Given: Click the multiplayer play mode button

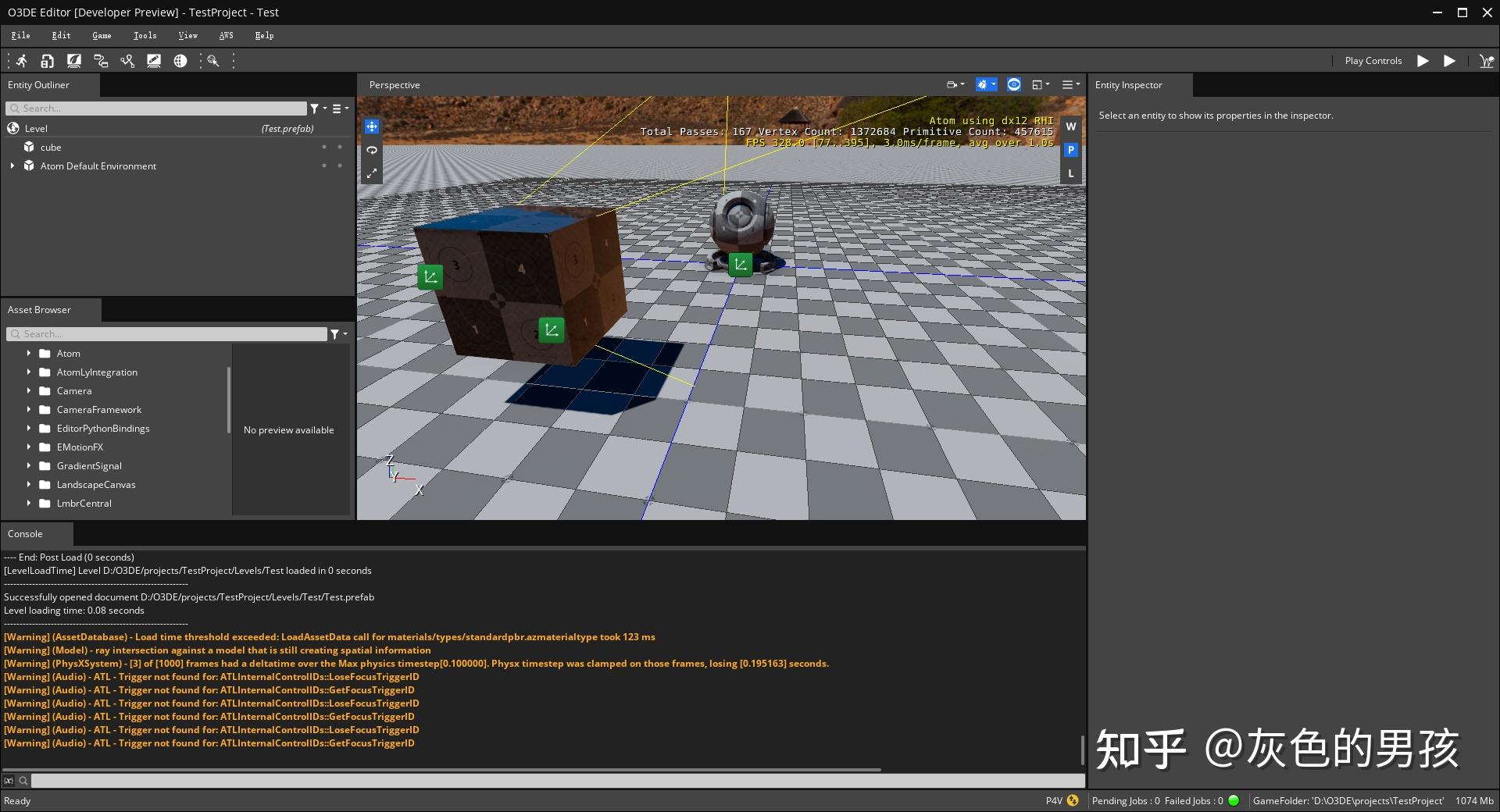Looking at the screenshot, I should coord(1486,61).
